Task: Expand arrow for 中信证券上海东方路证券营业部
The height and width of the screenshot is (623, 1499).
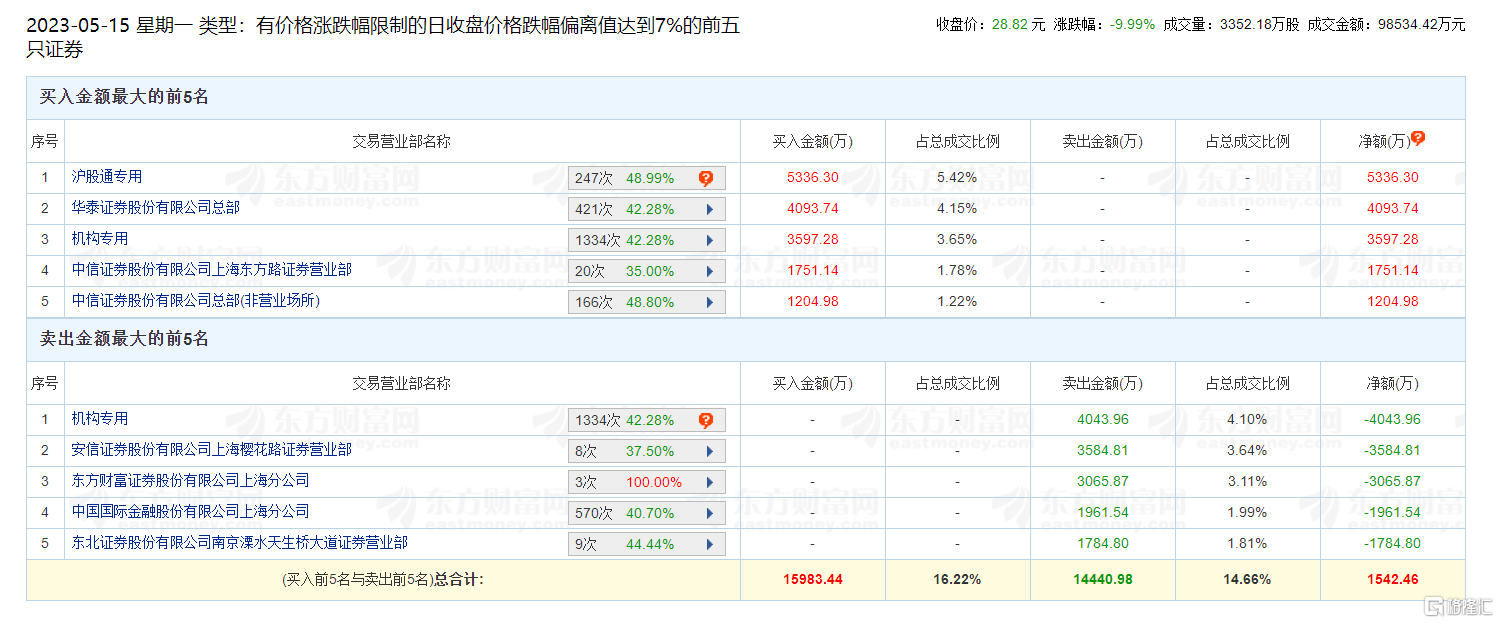Action: [710, 271]
